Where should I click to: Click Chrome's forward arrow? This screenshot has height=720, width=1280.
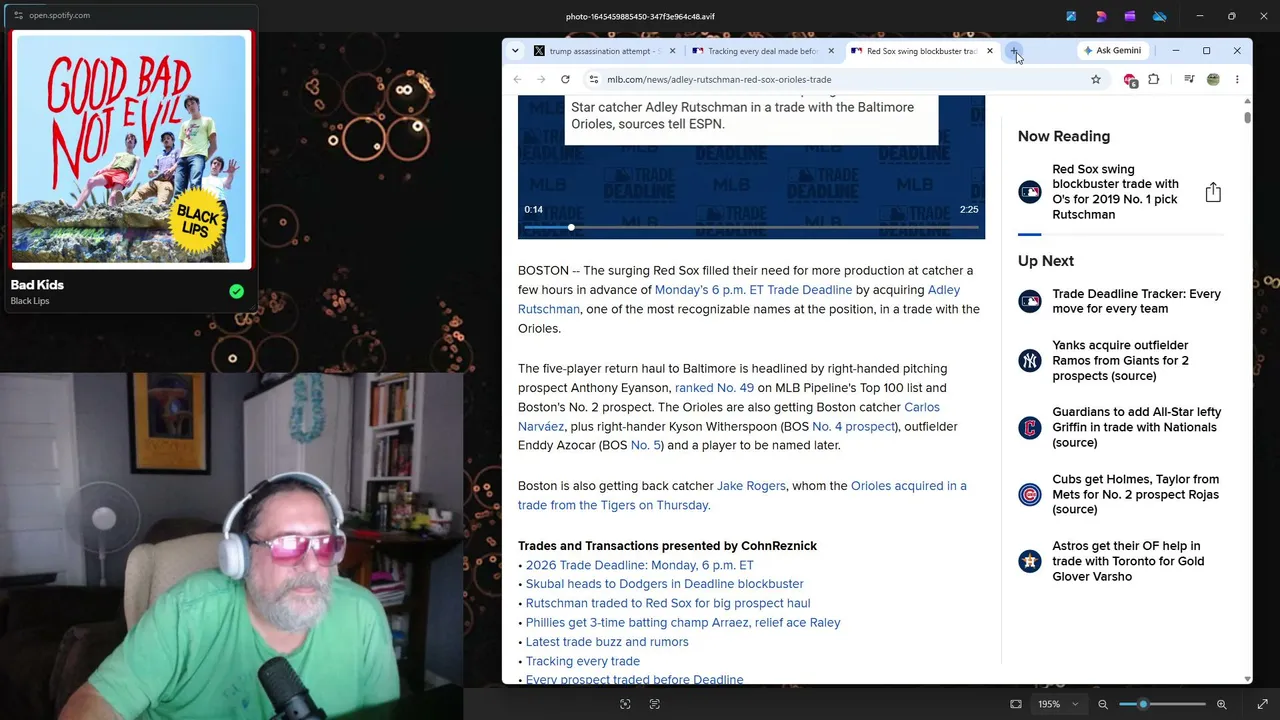point(541,80)
